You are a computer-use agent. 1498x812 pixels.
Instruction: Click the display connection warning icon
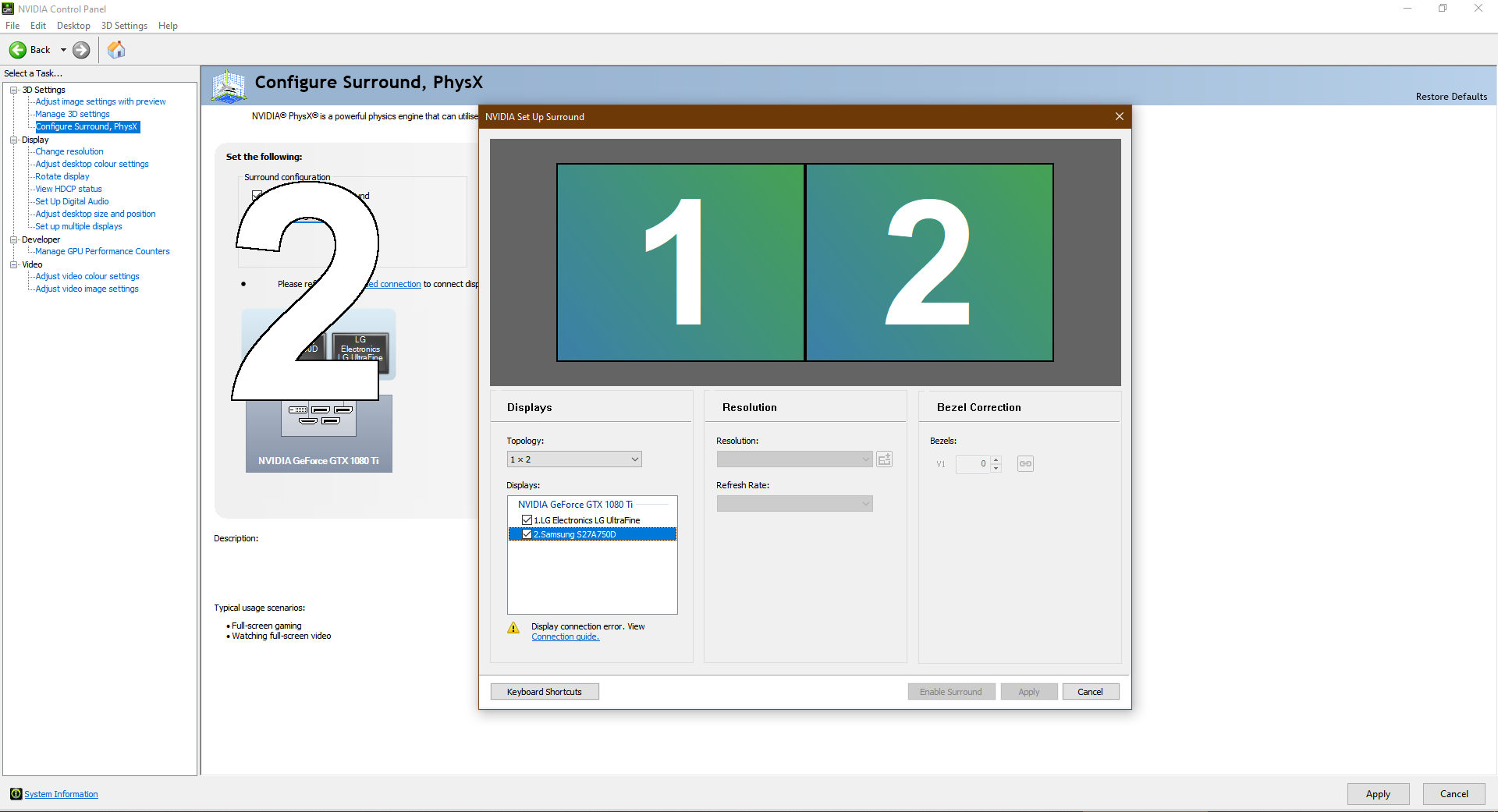point(513,628)
